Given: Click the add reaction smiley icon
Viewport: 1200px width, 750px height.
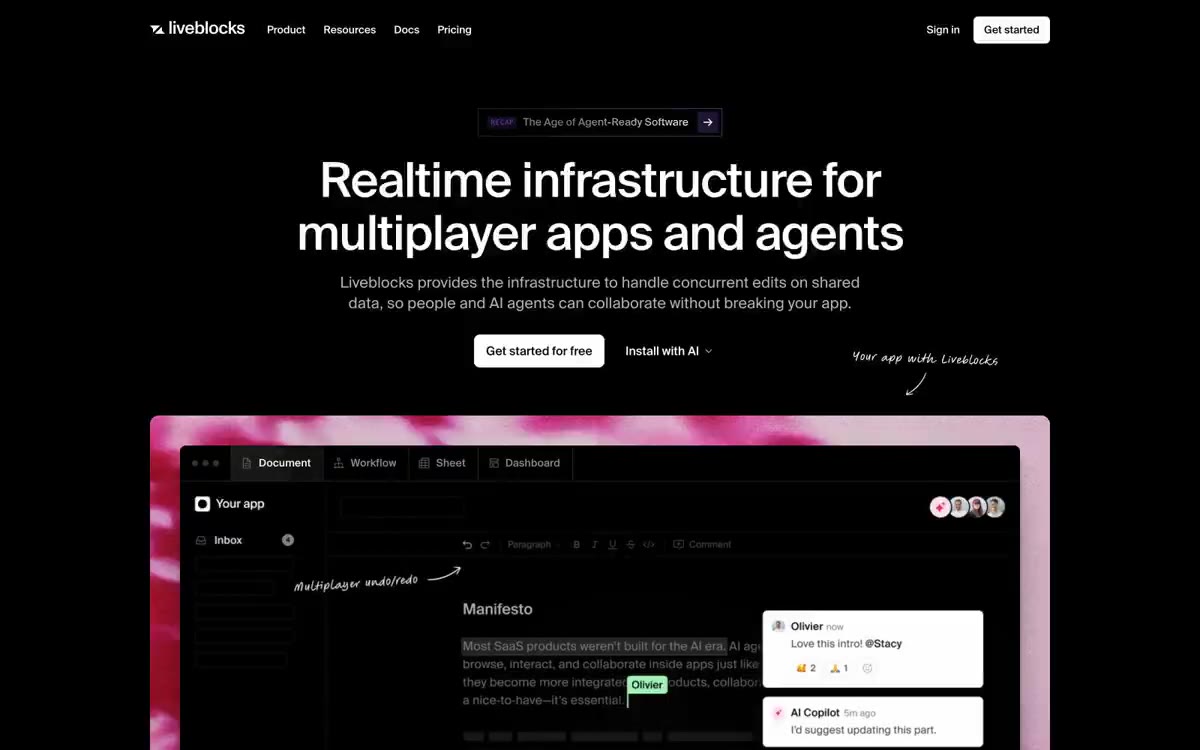Looking at the screenshot, I should tap(867, 668).
